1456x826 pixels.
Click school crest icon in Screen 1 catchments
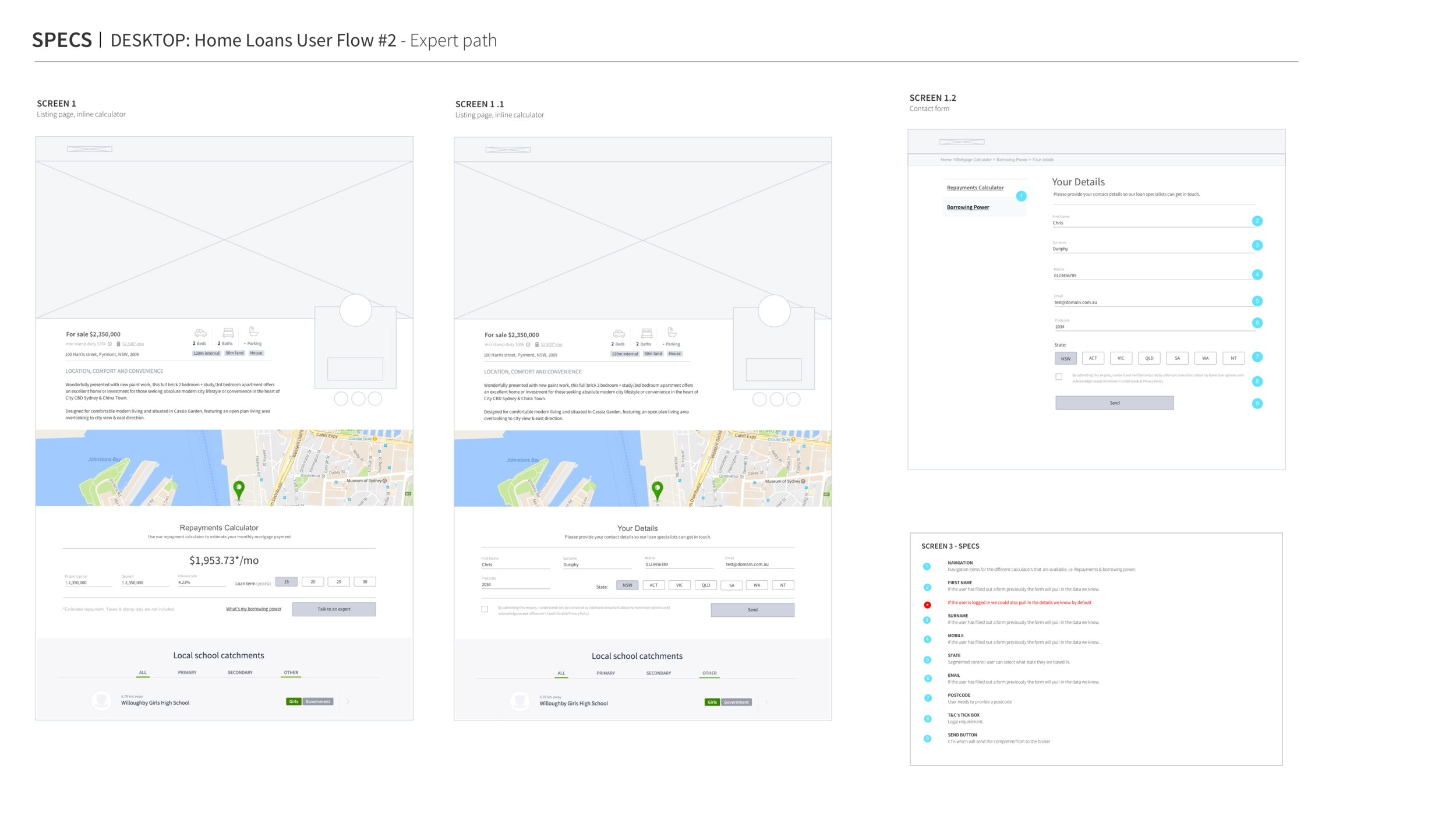click(x=101, y=701)
